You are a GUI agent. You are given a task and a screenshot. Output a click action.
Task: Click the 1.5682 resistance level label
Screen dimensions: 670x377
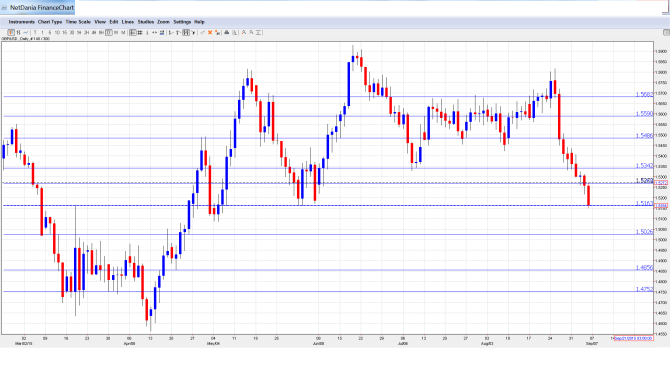pyautogui.click(x=644, y=94)
